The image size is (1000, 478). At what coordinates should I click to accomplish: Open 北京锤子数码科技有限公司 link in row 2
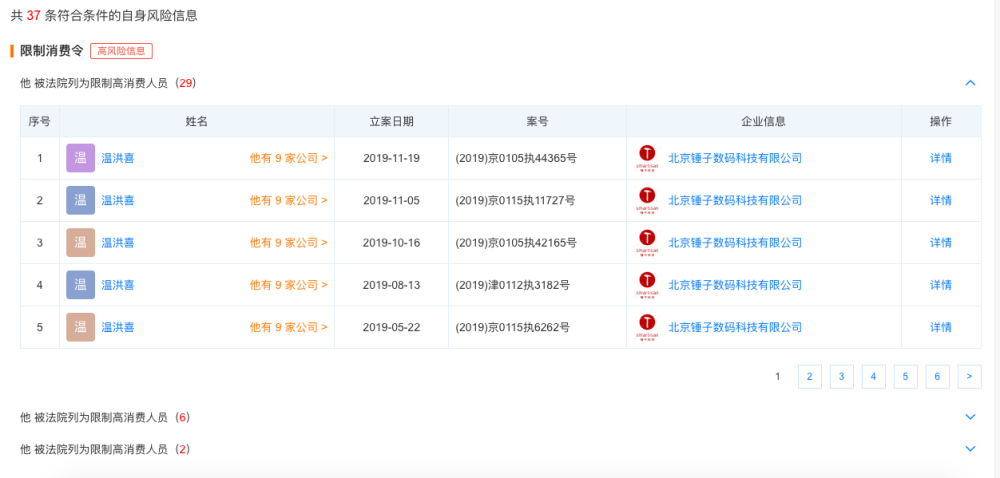[735, 200]
